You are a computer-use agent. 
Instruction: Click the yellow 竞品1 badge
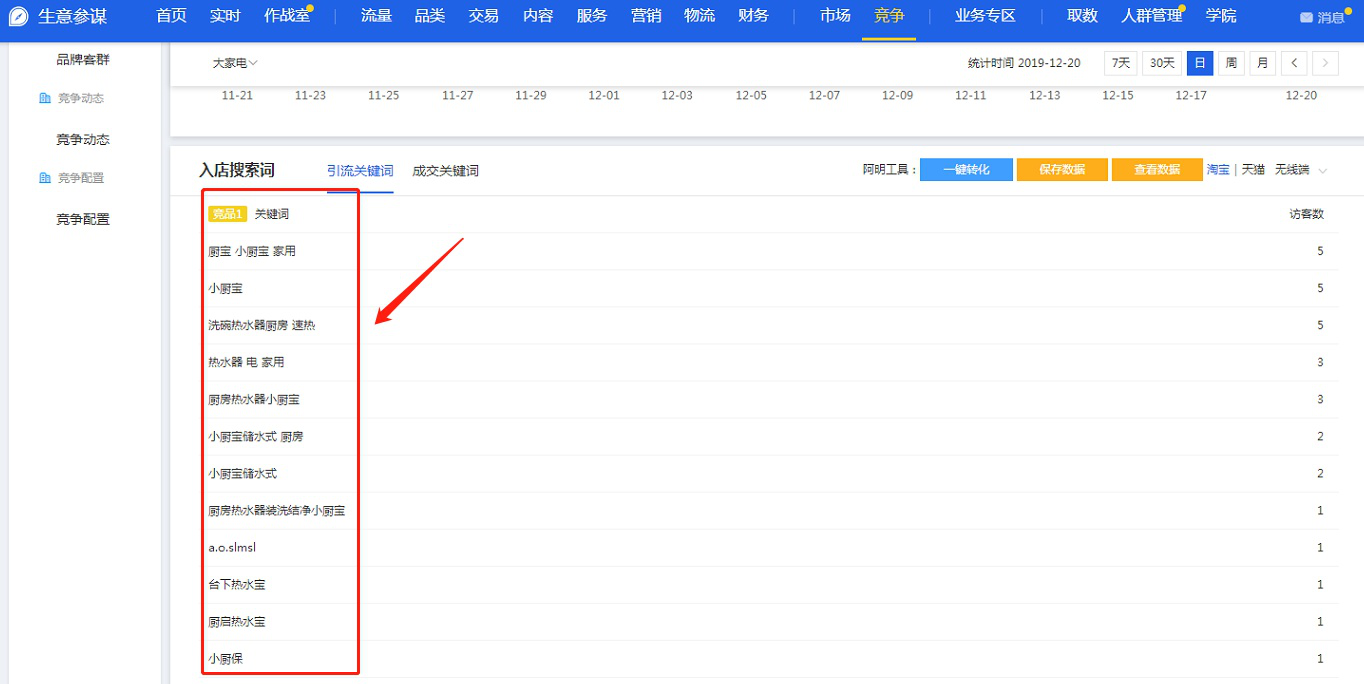tap(226, 213)
